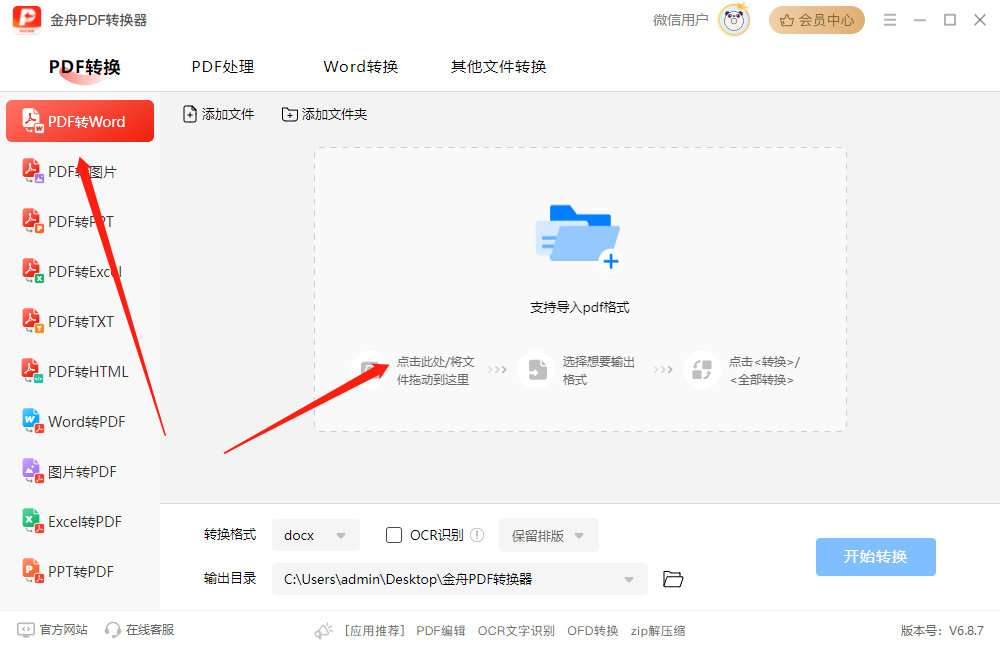Screen dimensions: 1000x650
Task: Choose PDF转HTML conversion
Action: click(80, 371)
